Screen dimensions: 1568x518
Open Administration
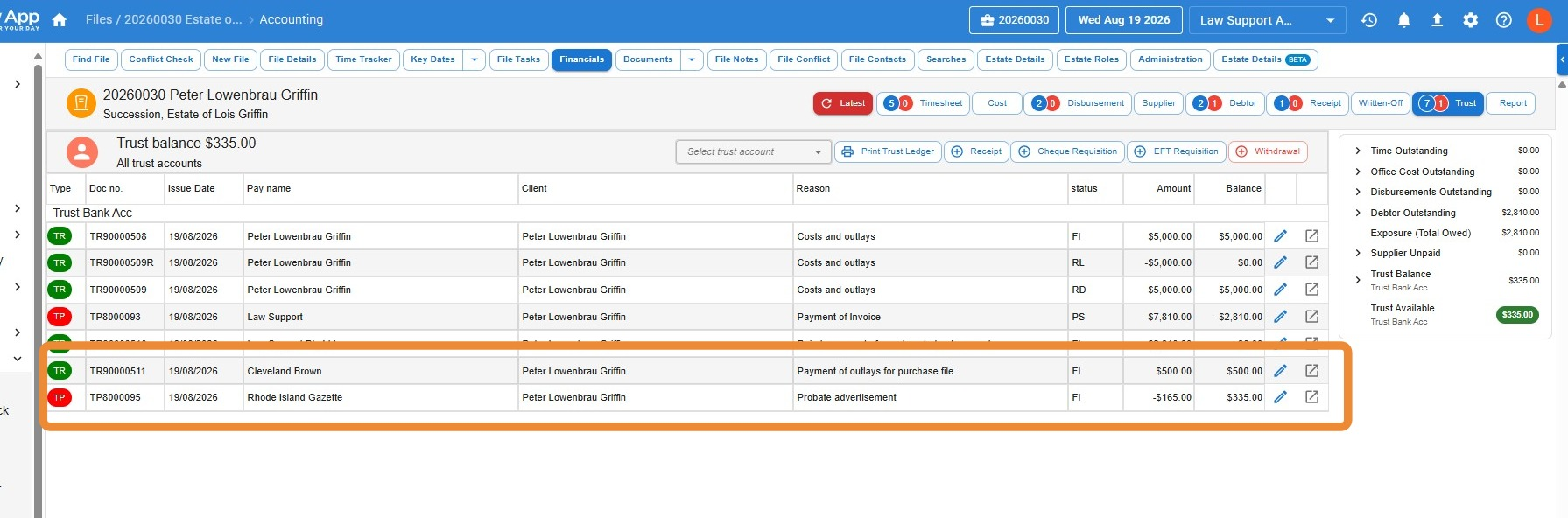1170,59
